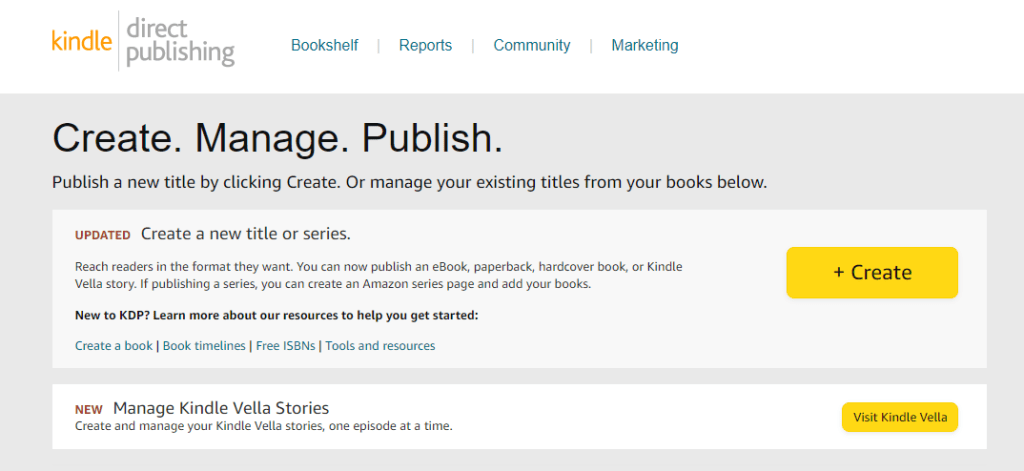Open the 'Create a book' link
The width and height of the screenshot is (1024, 471).
[x=114, y=346]
